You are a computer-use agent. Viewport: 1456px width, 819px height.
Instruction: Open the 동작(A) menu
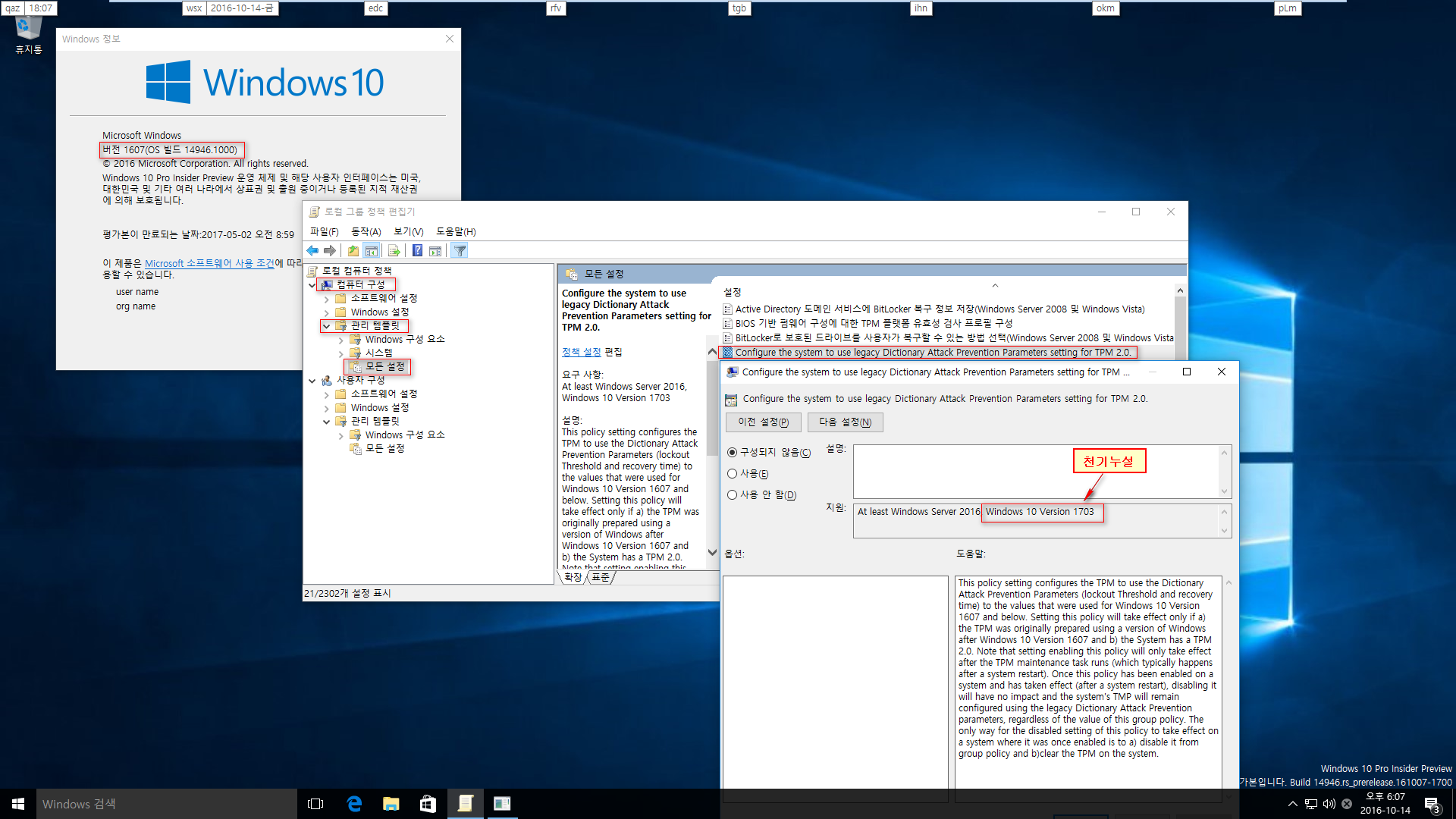[x=366, y=232]
